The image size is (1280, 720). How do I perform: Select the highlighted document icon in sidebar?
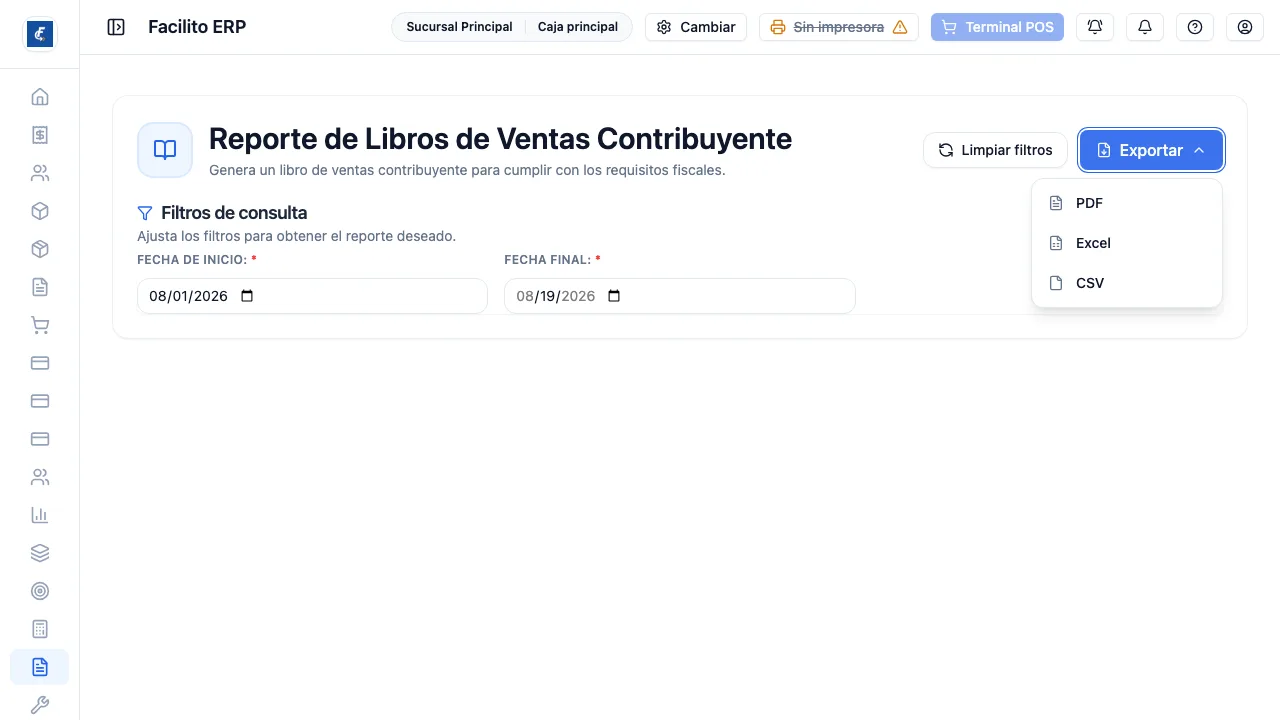coord(40,667)
